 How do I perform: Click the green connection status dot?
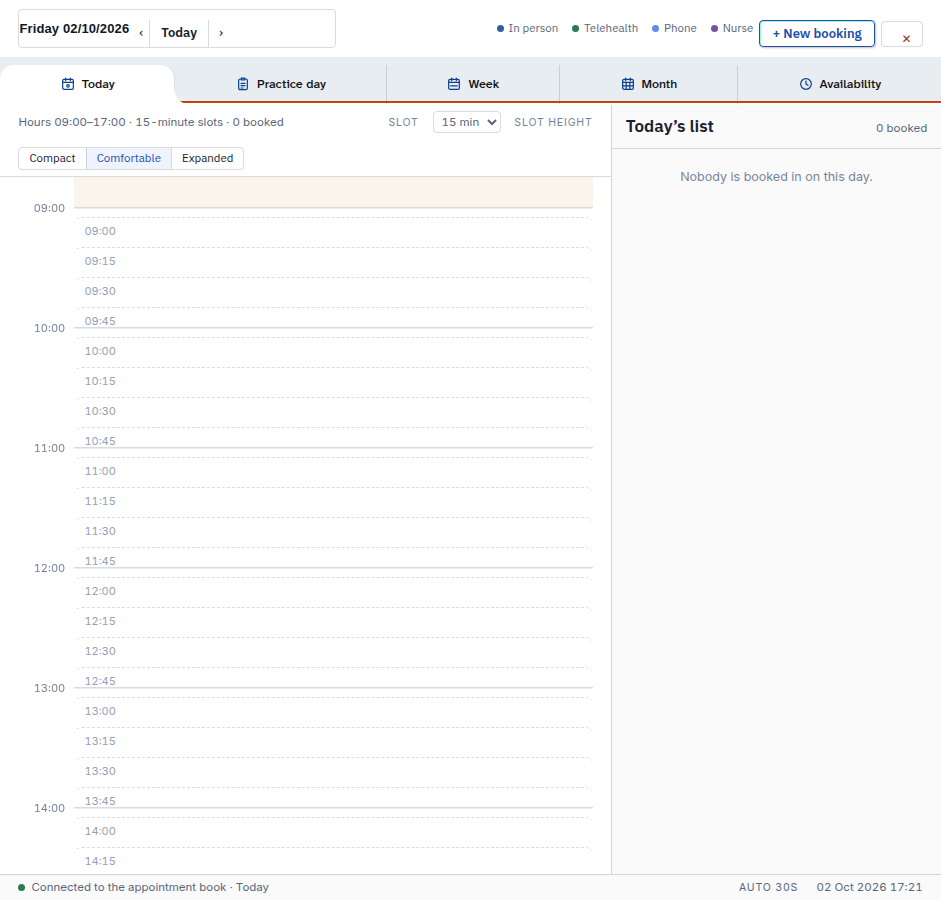tap(22, 887)
